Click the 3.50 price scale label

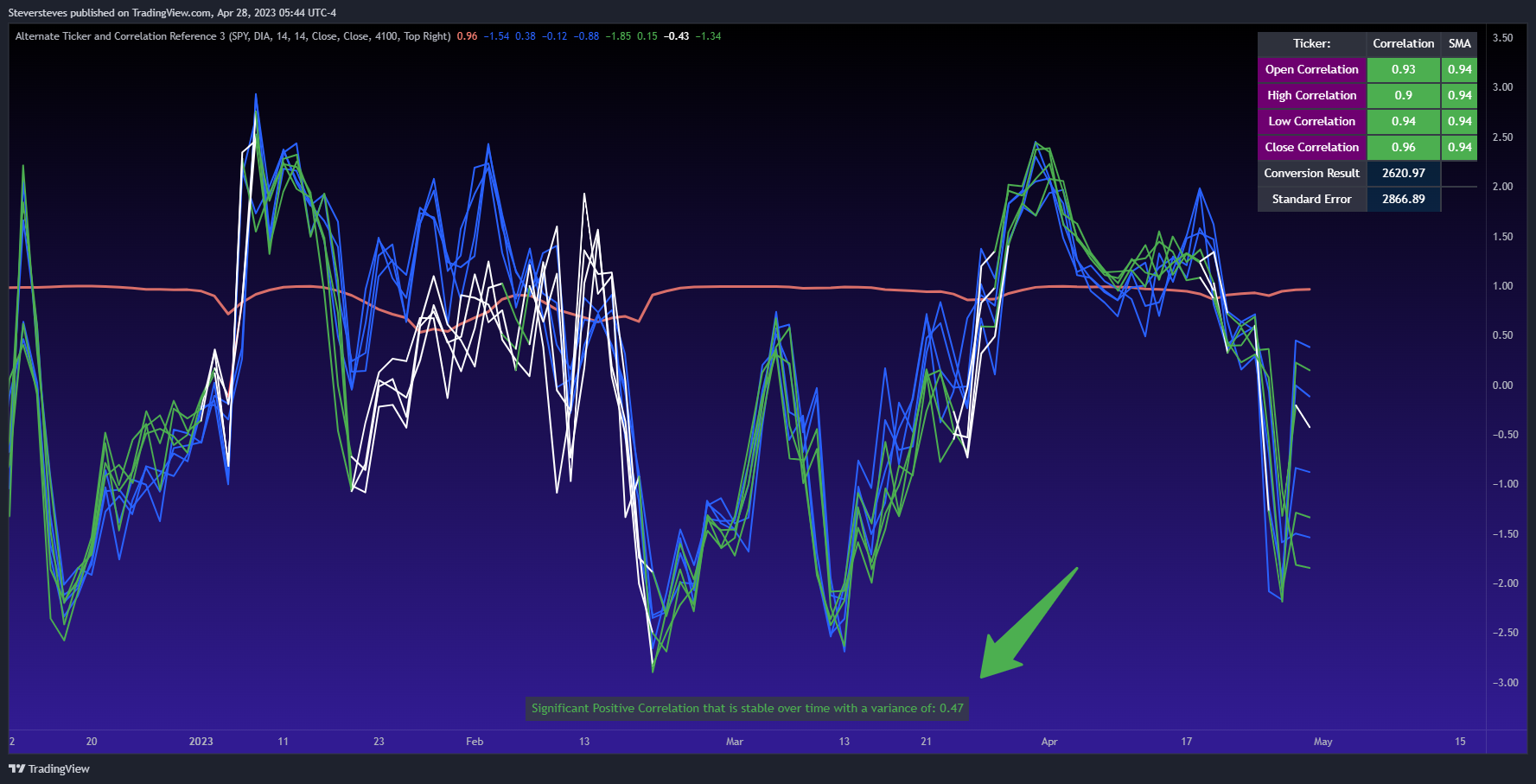tap(1503, 38)
